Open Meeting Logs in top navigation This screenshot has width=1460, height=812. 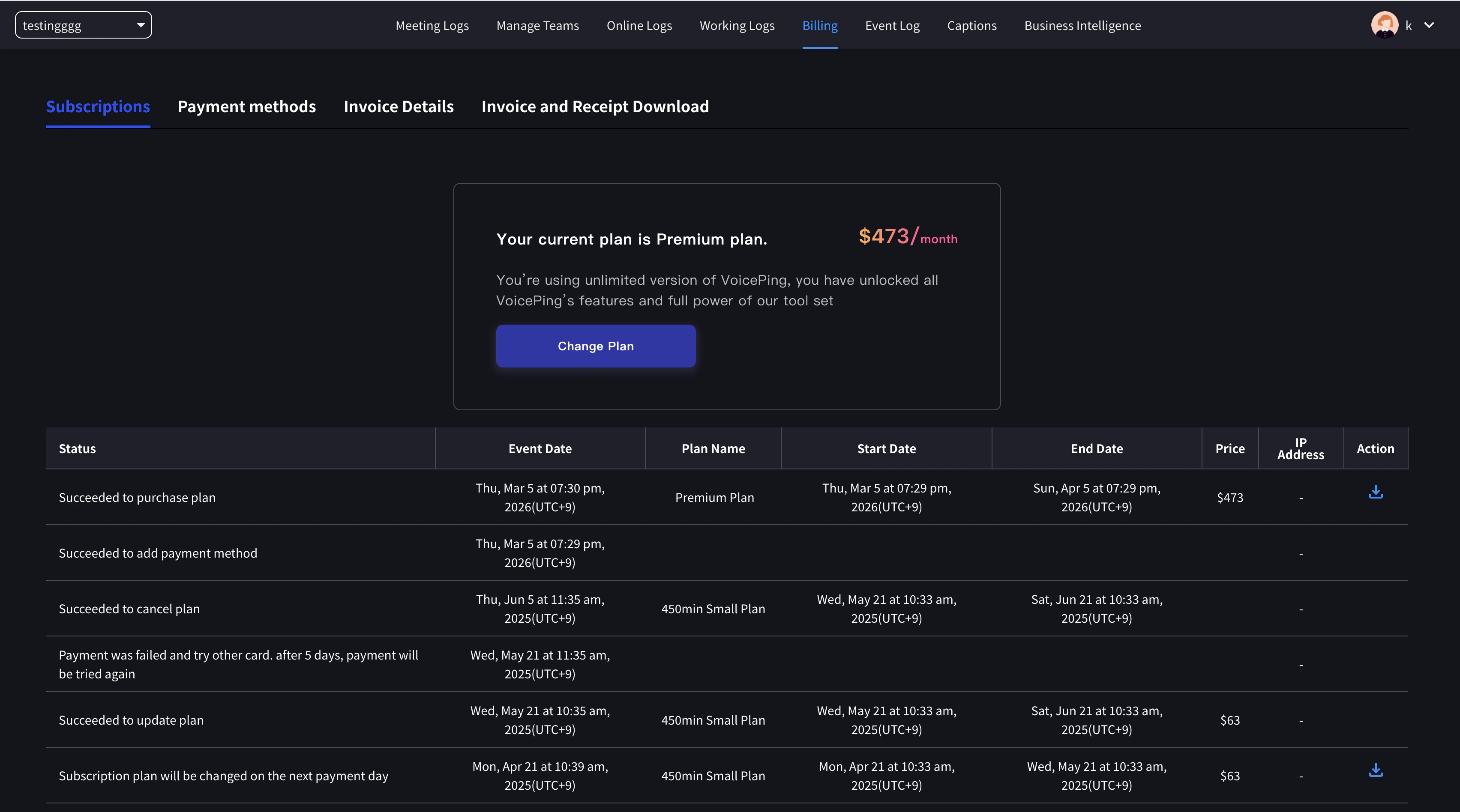[432, 25]
